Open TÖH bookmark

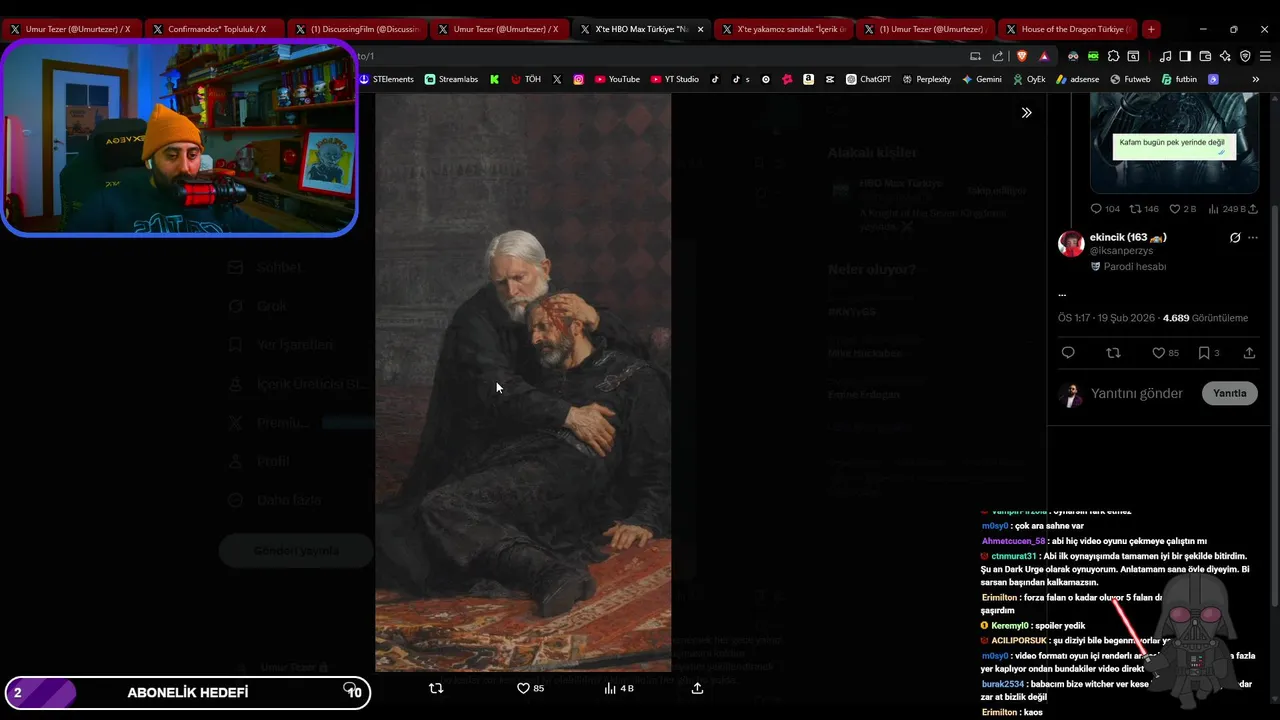point(526,79)
